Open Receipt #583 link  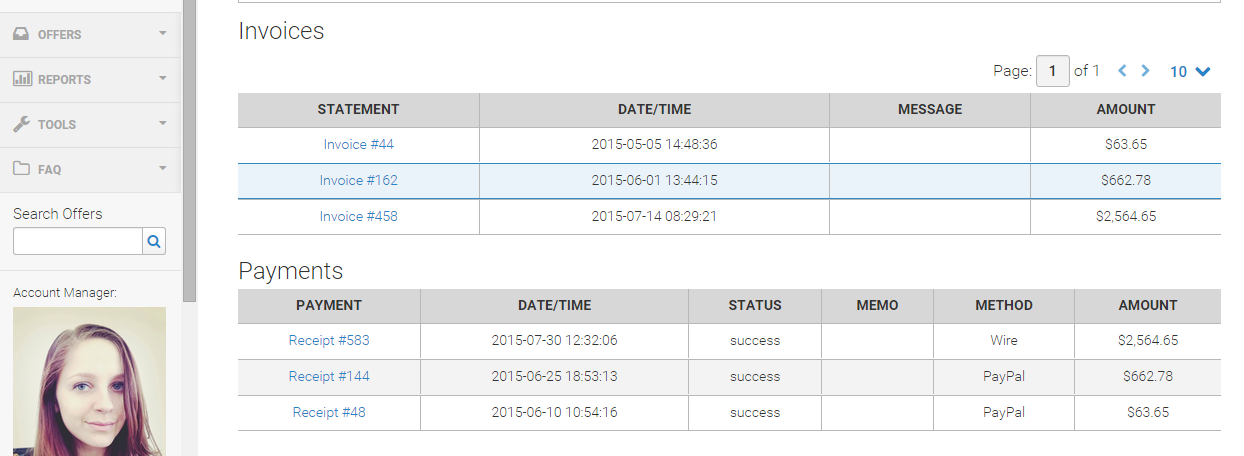tap(329, 341)
